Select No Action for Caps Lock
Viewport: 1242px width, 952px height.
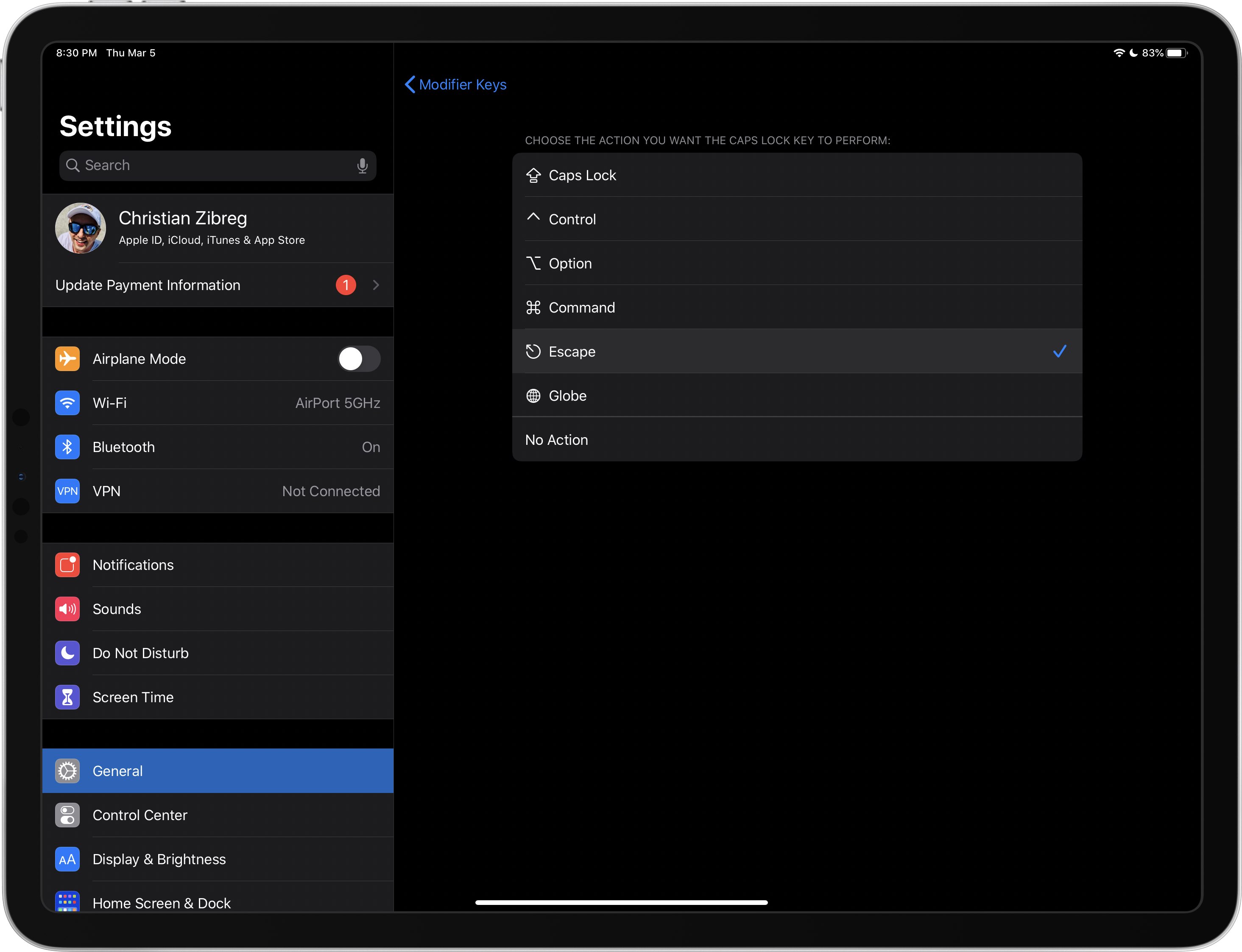coord(797,439)
